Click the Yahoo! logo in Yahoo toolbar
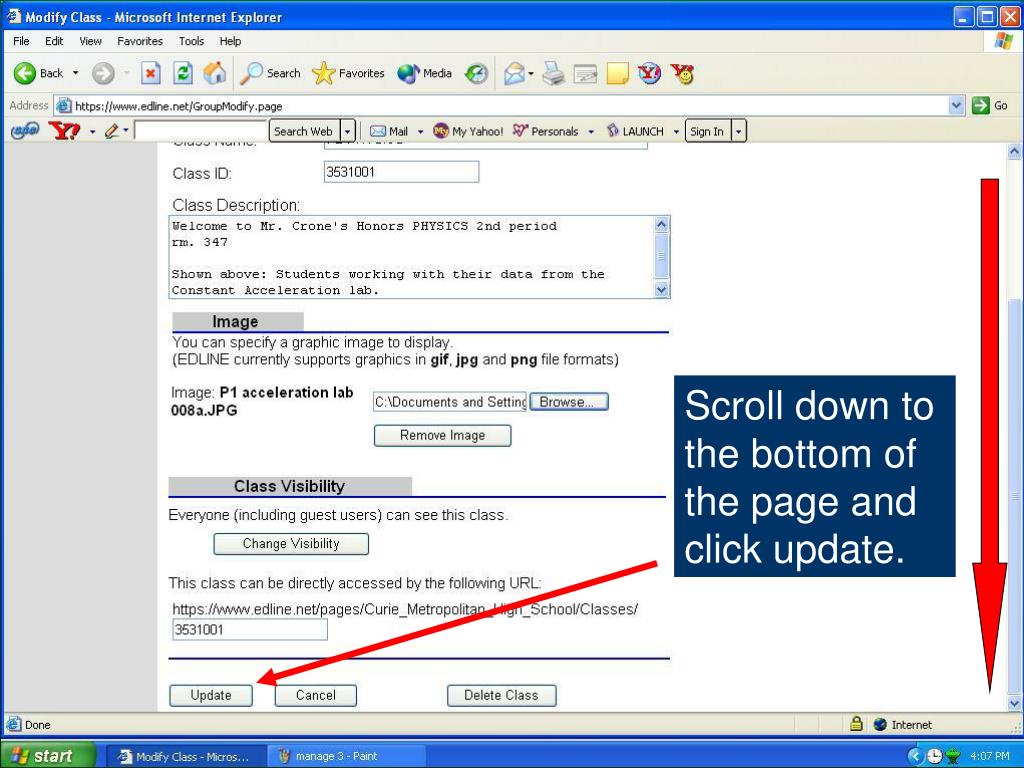1024x768 pixels. [x=65, y=131]
